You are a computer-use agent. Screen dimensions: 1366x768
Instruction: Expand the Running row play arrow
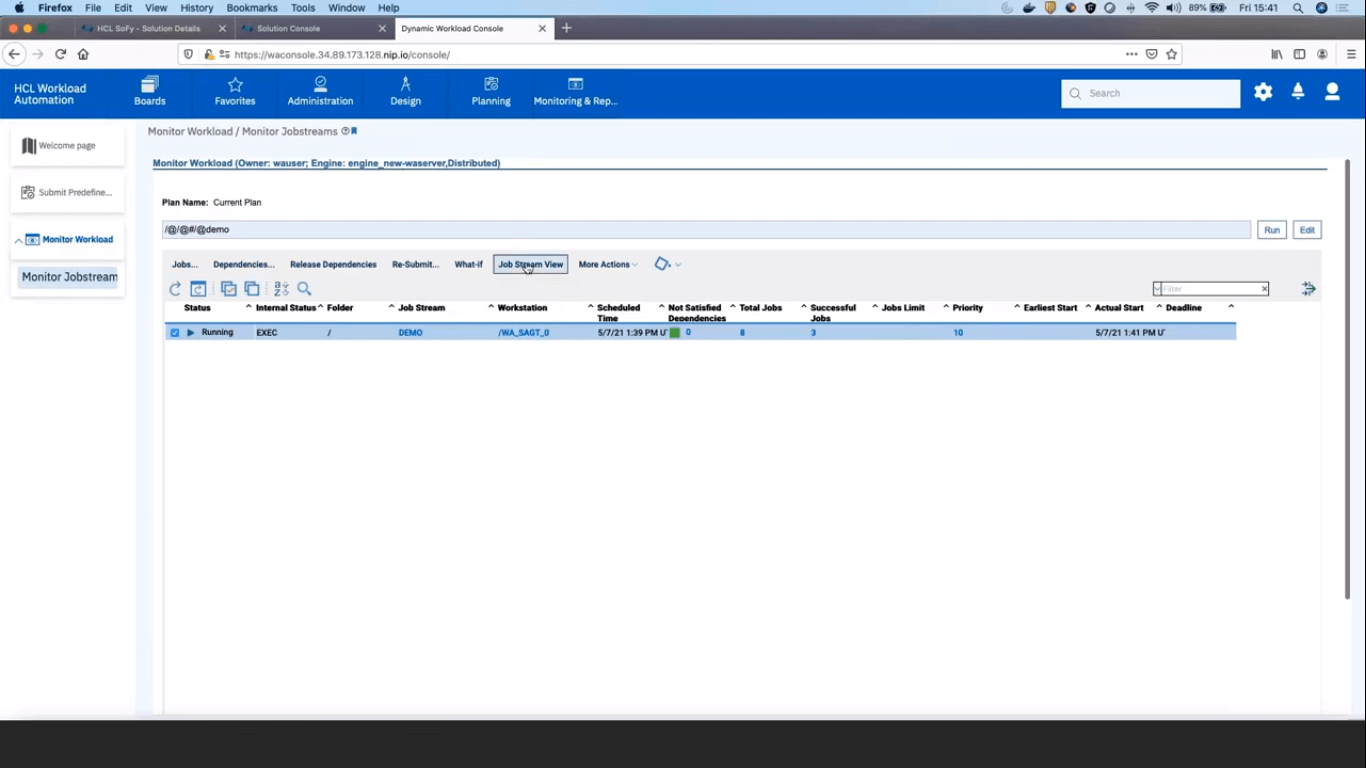(191, 333)
